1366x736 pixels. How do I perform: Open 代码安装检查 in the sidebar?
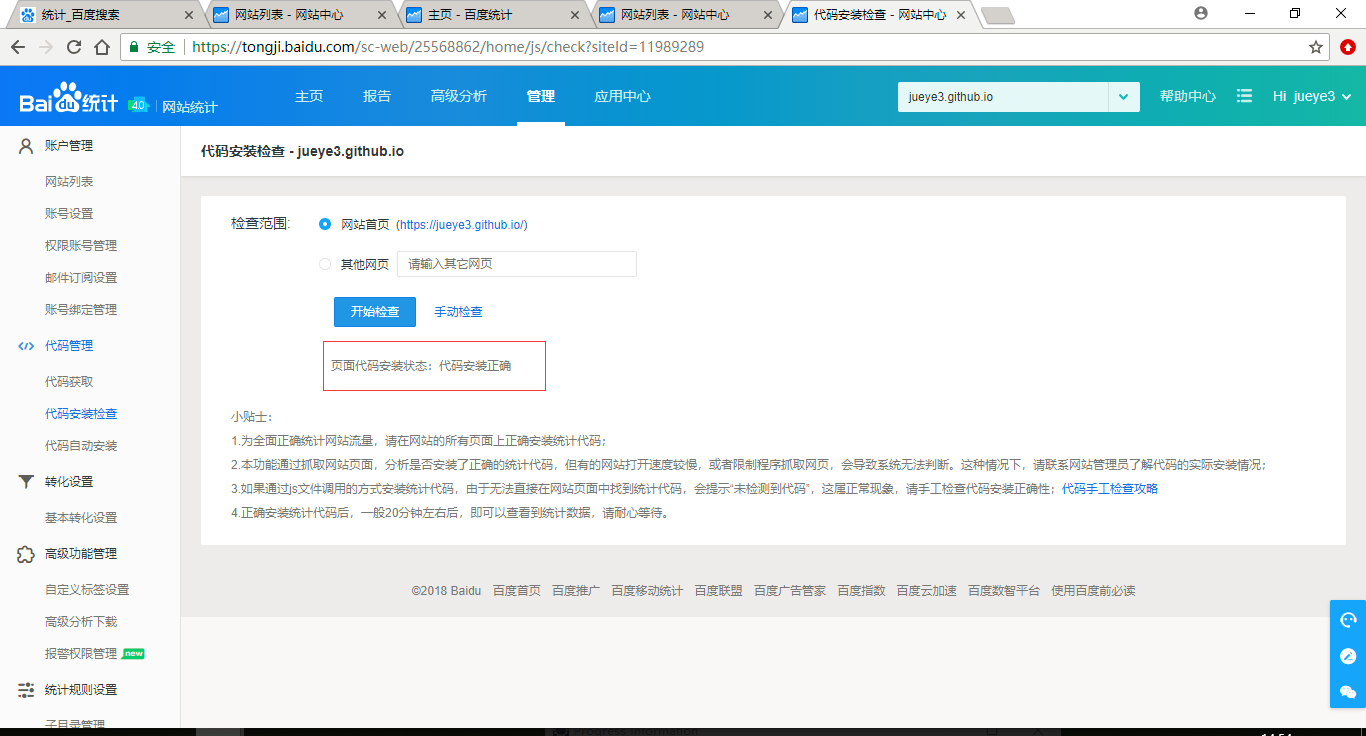pos(81,414)
